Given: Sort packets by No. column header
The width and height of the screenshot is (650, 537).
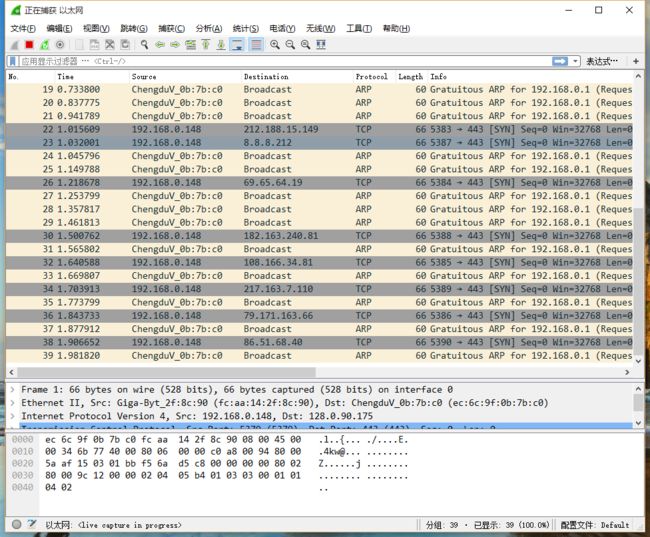Looking at the screenshot, I should coord(31,77).
